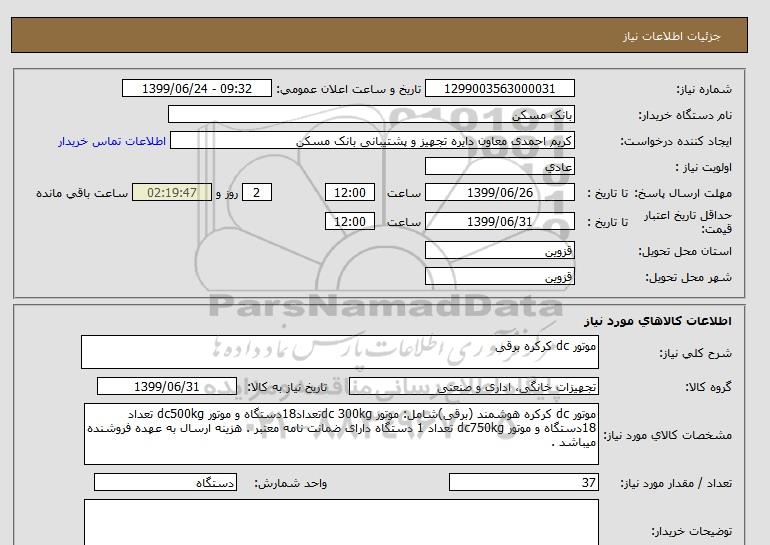The height and width of the screenshot is (545, 770).
Task: Click the buyer organization field بانک مسکن
Action: (x=371, y=115)
